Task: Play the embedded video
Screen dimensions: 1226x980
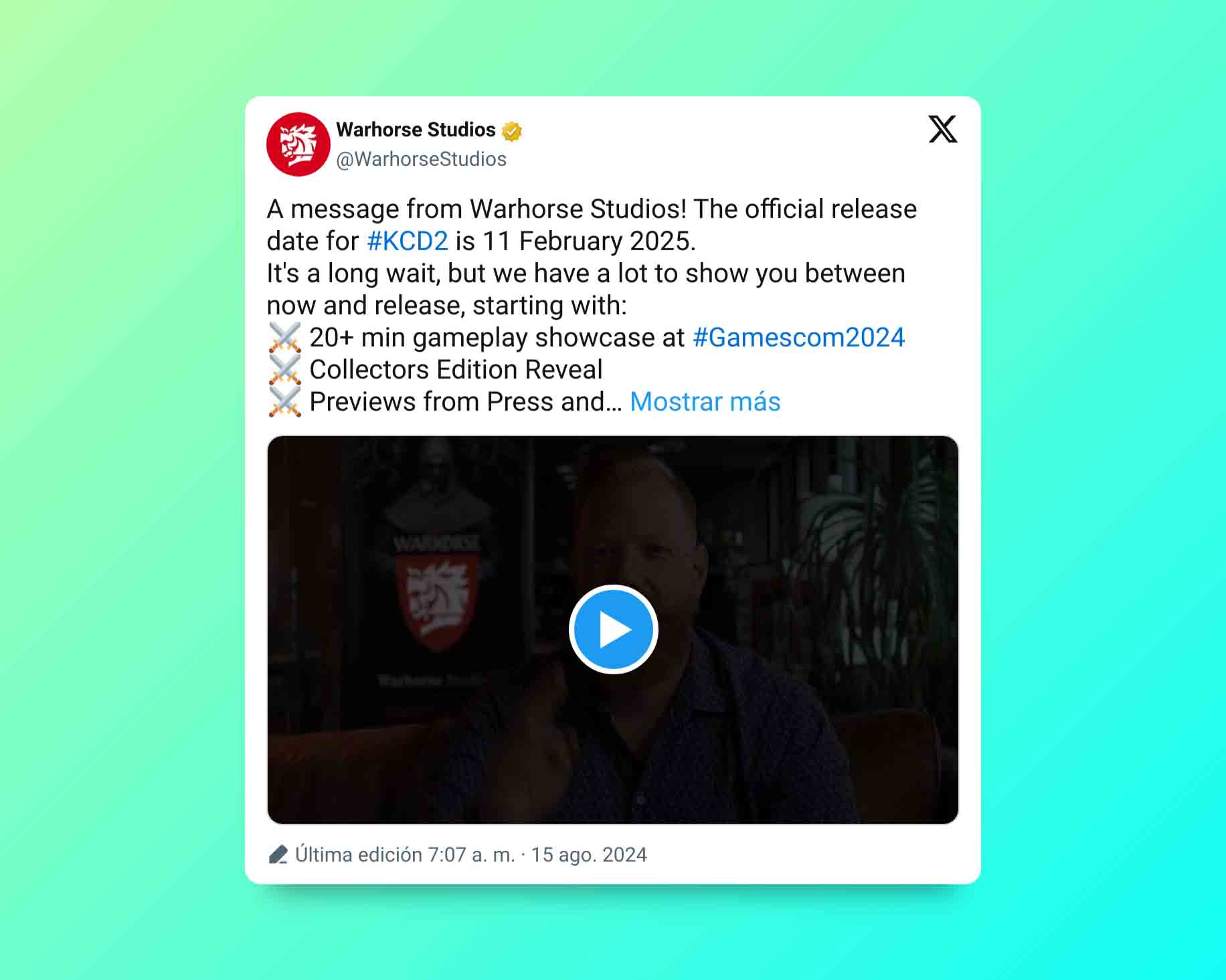Action: [x=614, y=629]
